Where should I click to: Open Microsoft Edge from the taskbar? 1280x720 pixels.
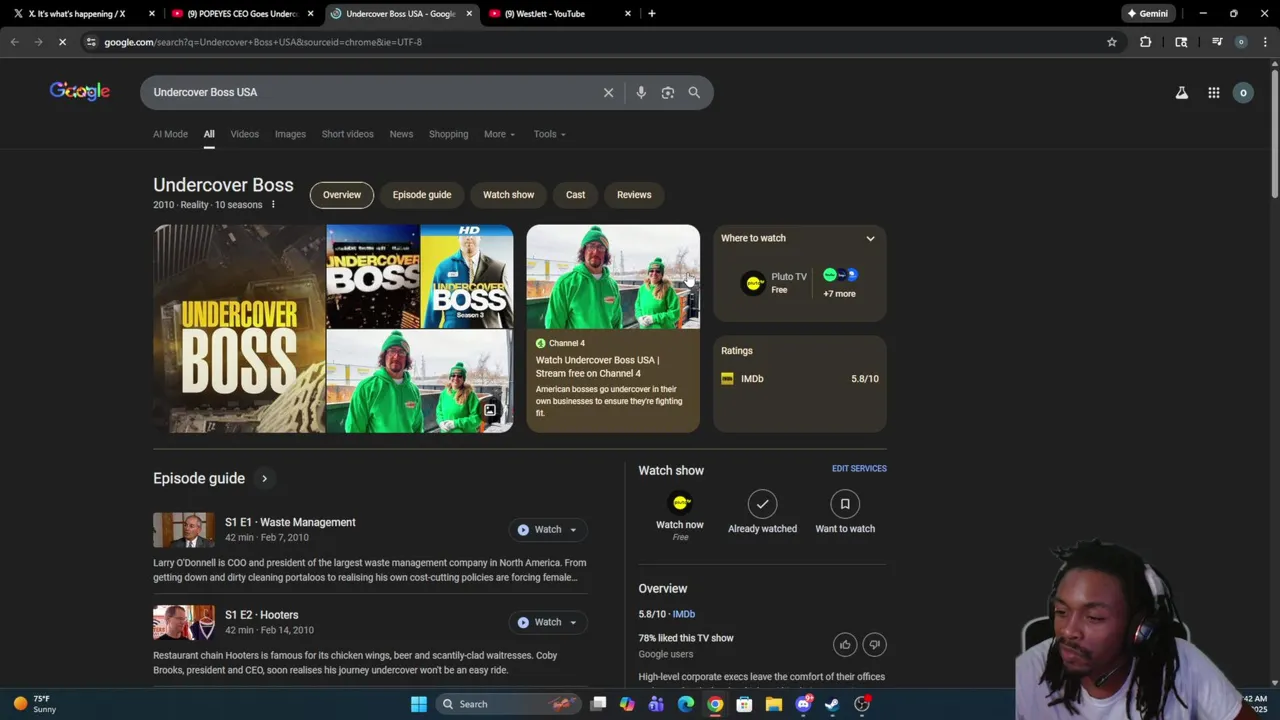click(686, 704)
